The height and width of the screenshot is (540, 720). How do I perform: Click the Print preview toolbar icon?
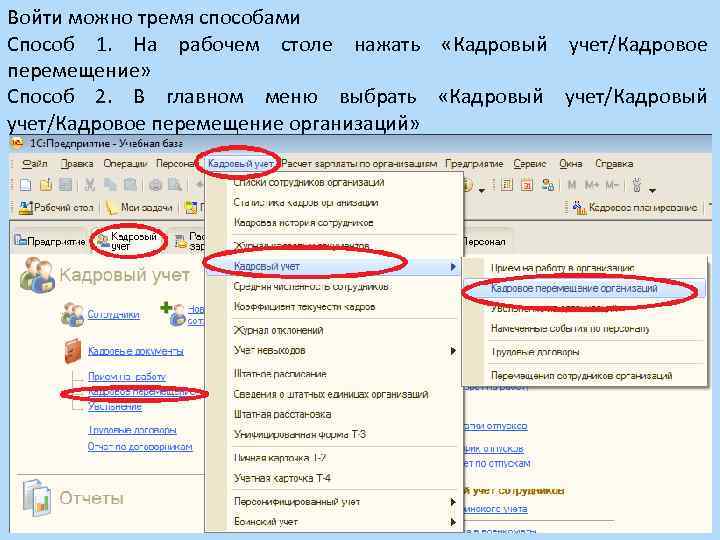pyautogui.click(x=174, y=185)
